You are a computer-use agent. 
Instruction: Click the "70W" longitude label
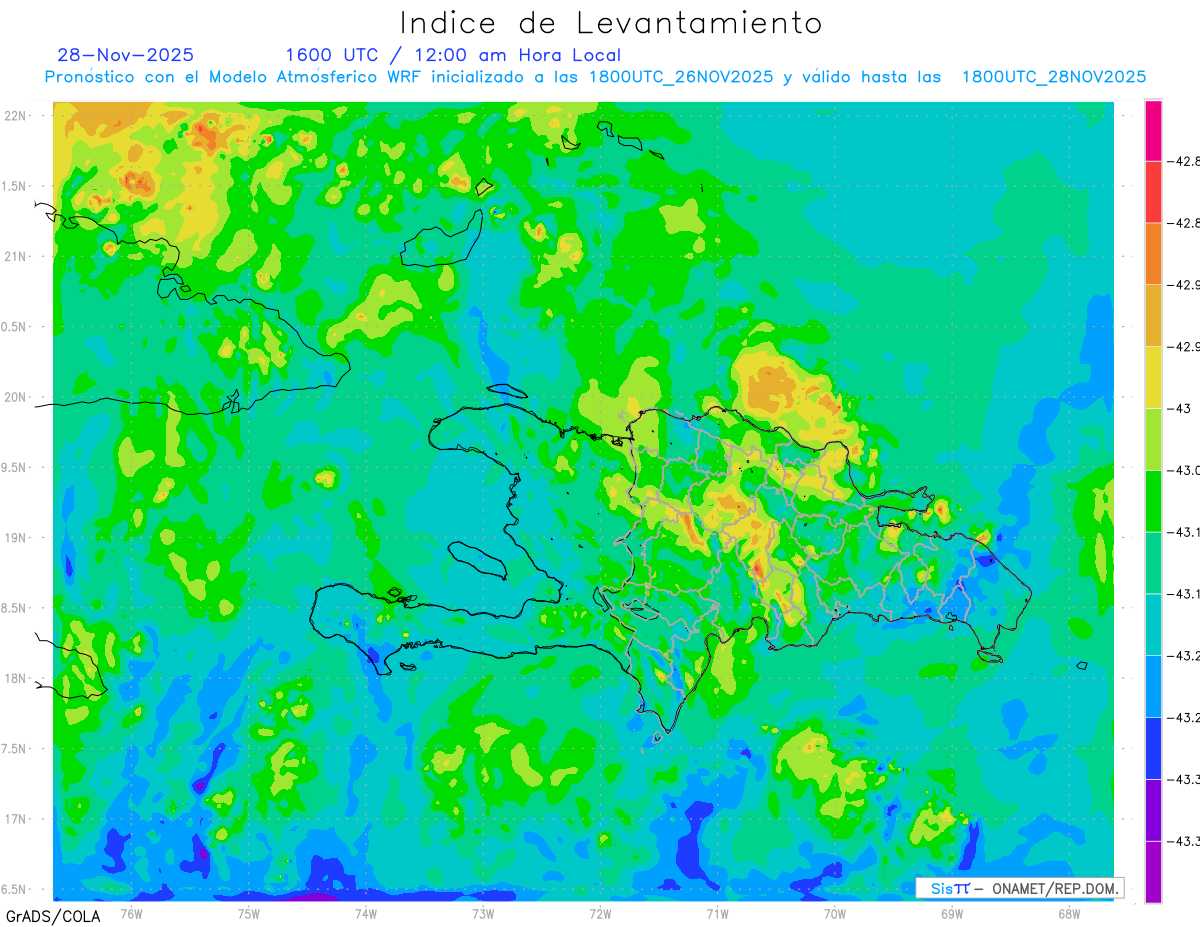click(835, 913)
